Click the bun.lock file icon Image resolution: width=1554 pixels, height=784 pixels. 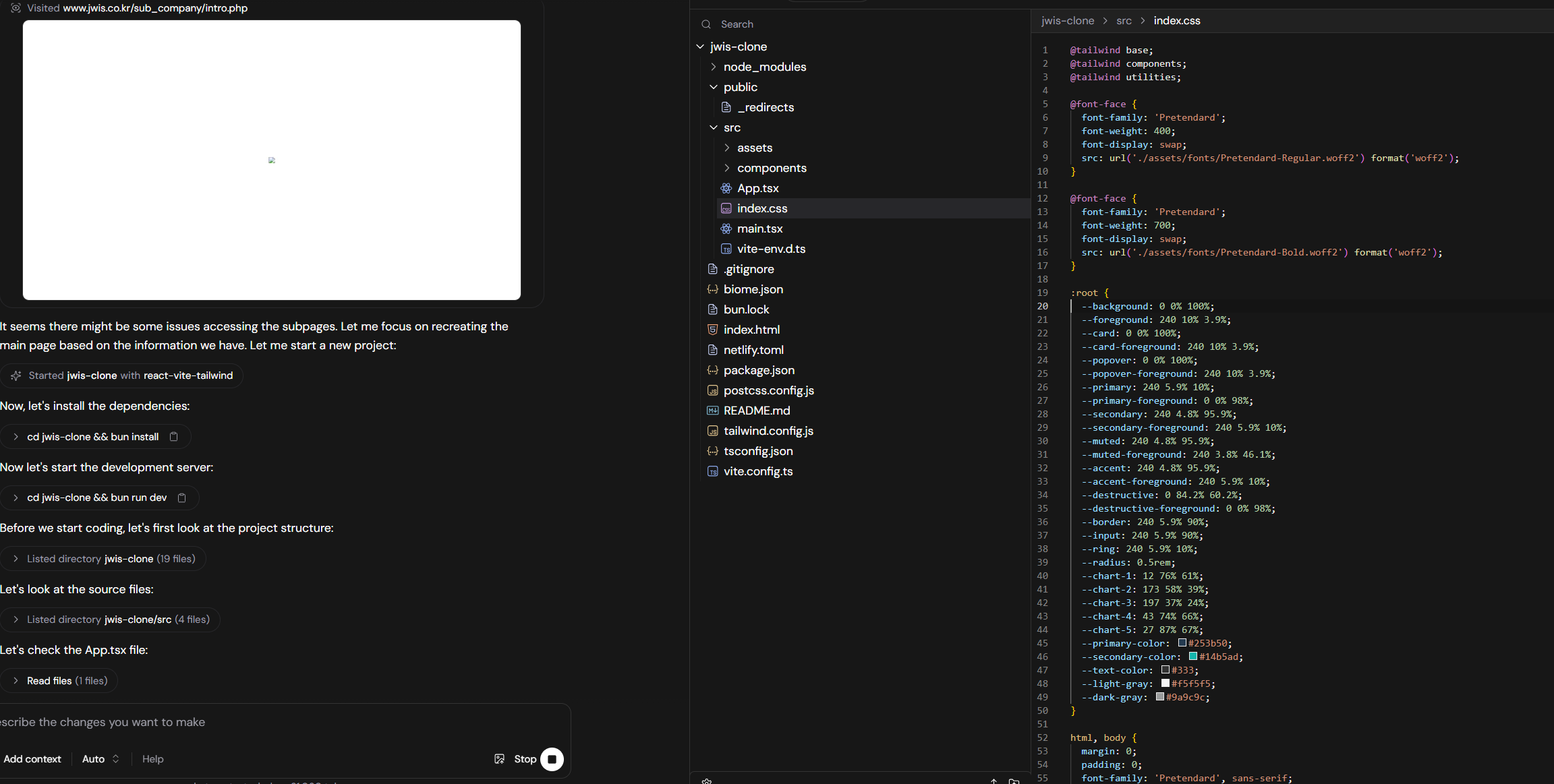click(x=713, y=309)
